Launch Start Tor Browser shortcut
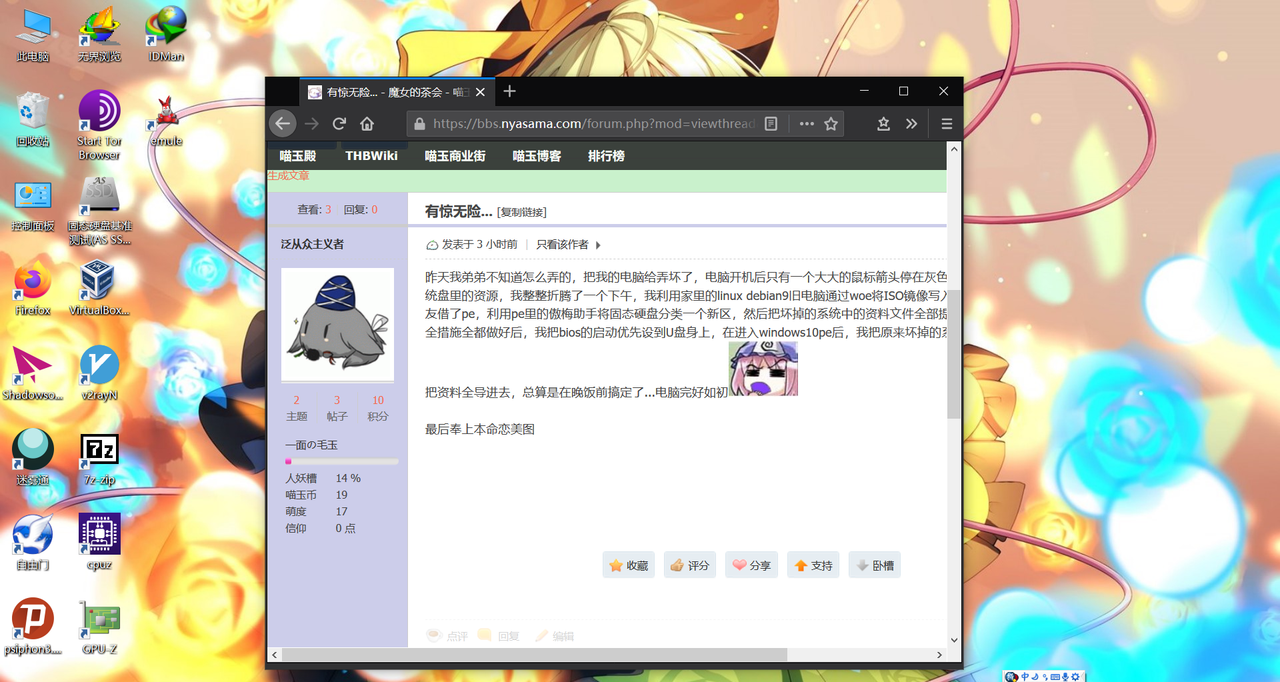 (99, 125)
